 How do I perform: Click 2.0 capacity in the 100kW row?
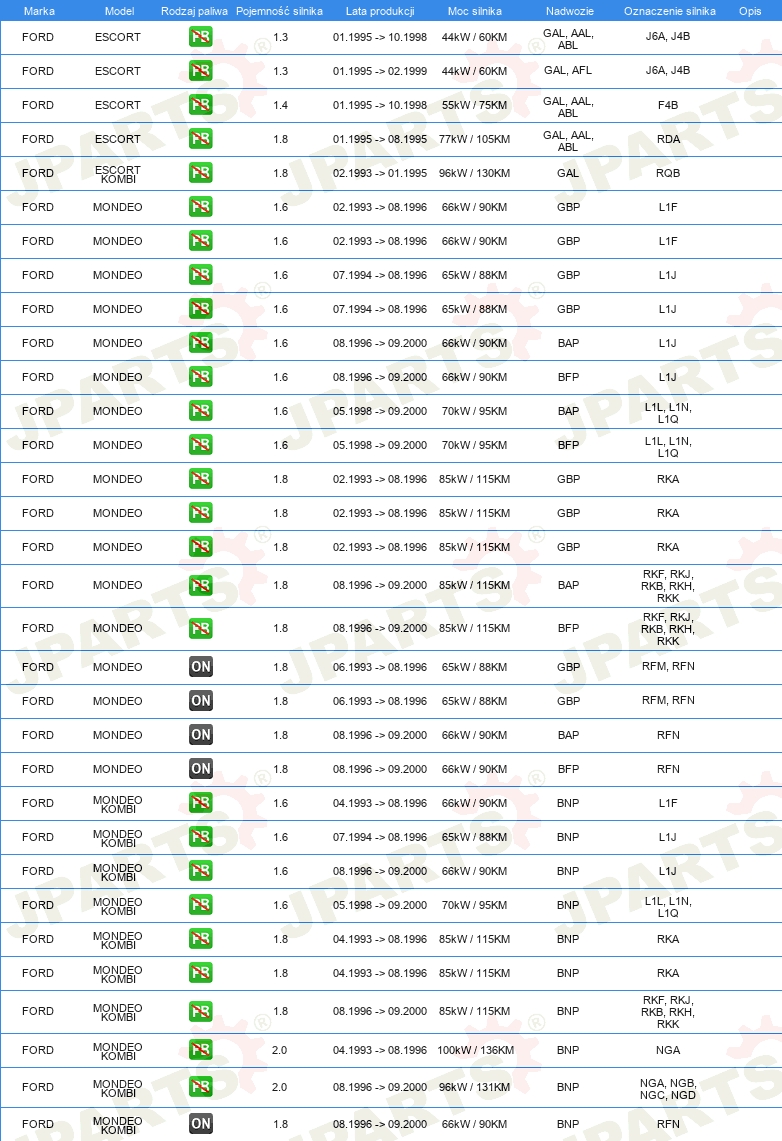click(x=279, y=1050)
